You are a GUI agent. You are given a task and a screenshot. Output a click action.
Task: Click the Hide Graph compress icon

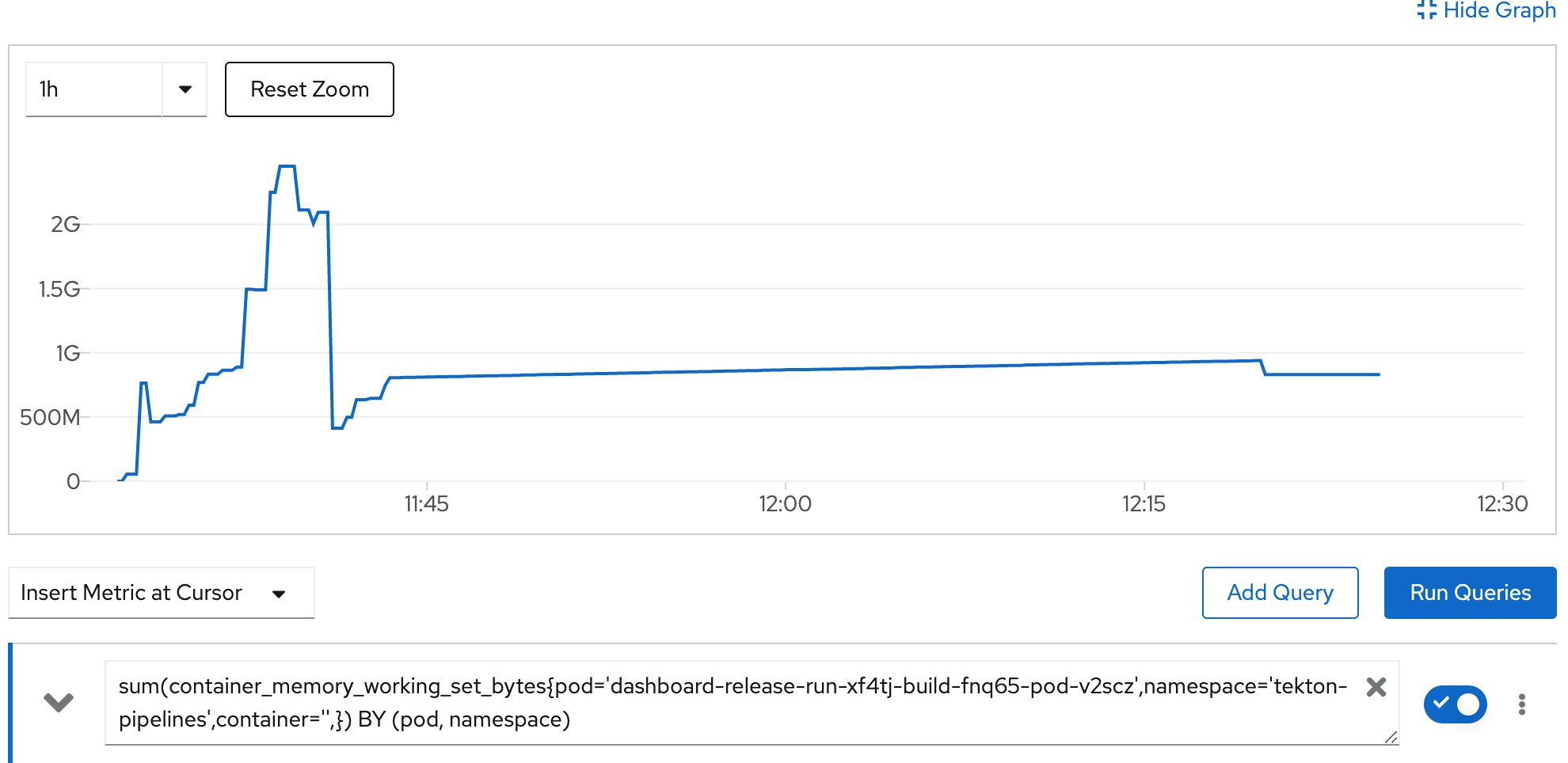[1425, 10]
